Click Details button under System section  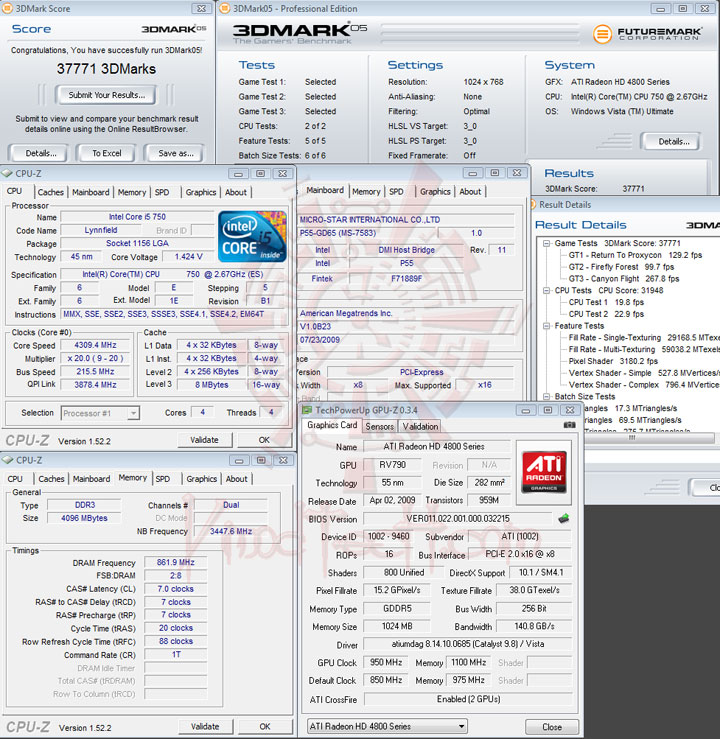click(673, 141)
